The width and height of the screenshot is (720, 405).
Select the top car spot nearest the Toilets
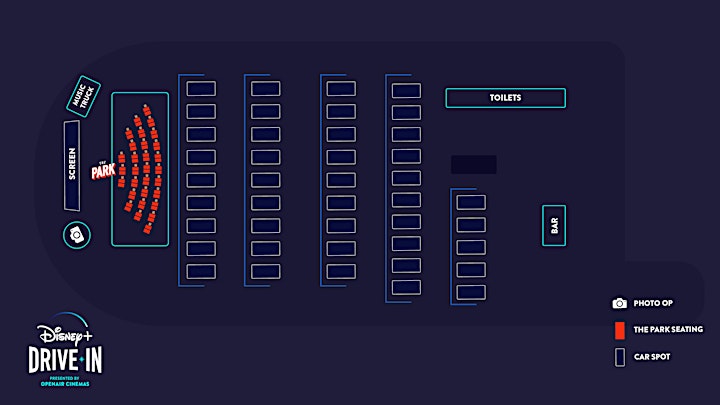coord(406,90)
